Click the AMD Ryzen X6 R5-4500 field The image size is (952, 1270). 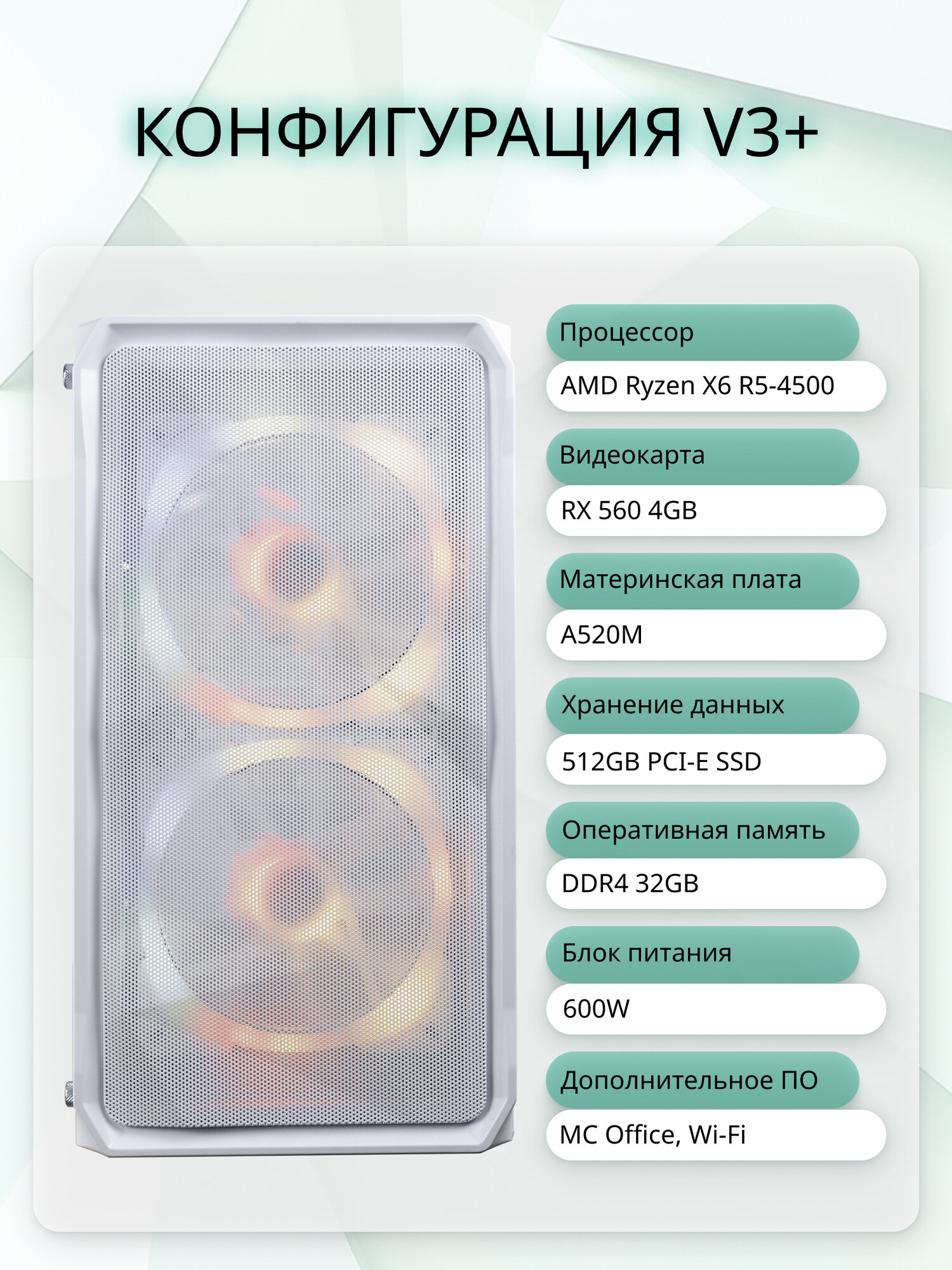click(716, 386)
